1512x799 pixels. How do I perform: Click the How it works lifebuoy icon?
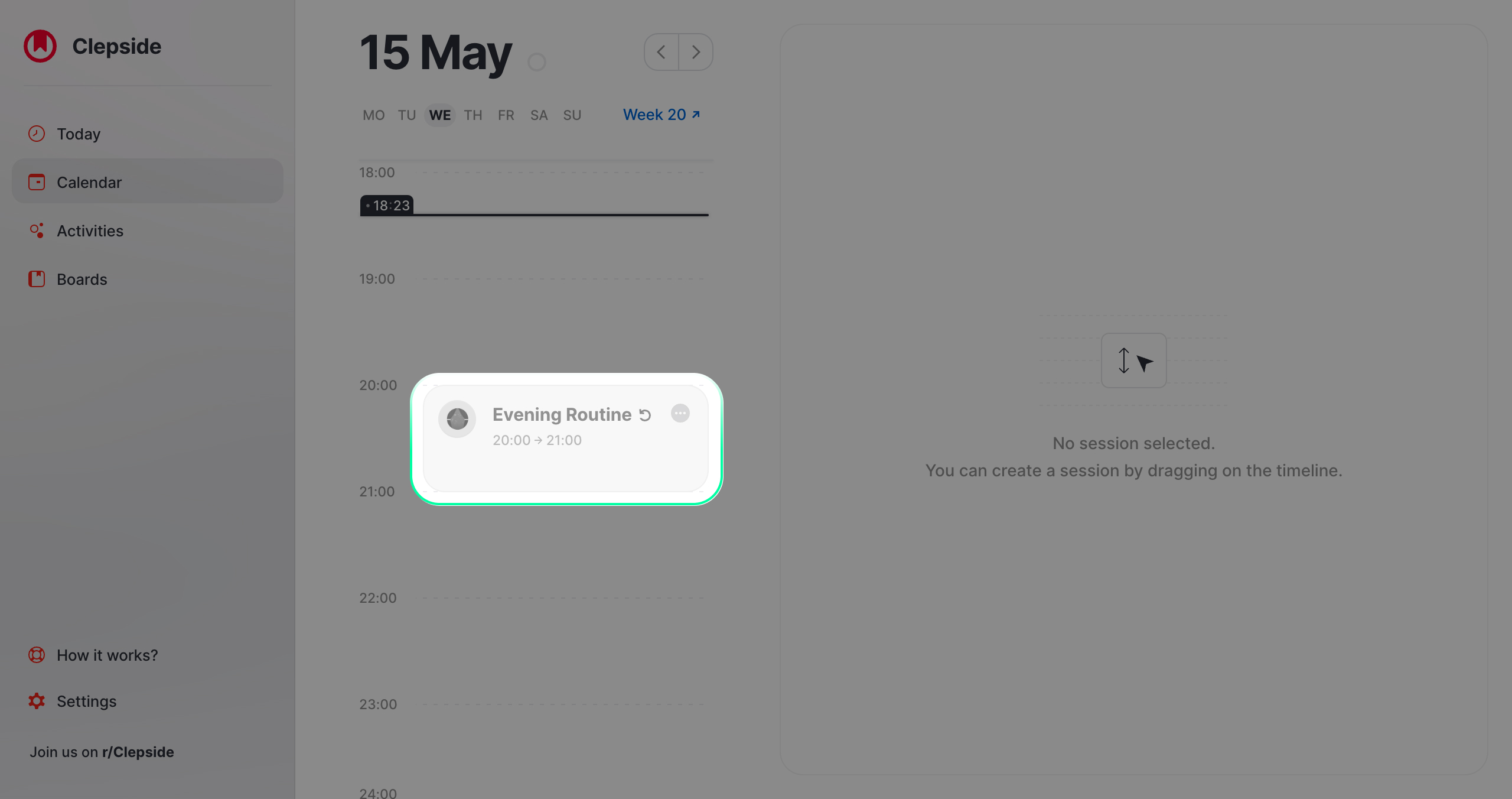[x=37, y=655]
